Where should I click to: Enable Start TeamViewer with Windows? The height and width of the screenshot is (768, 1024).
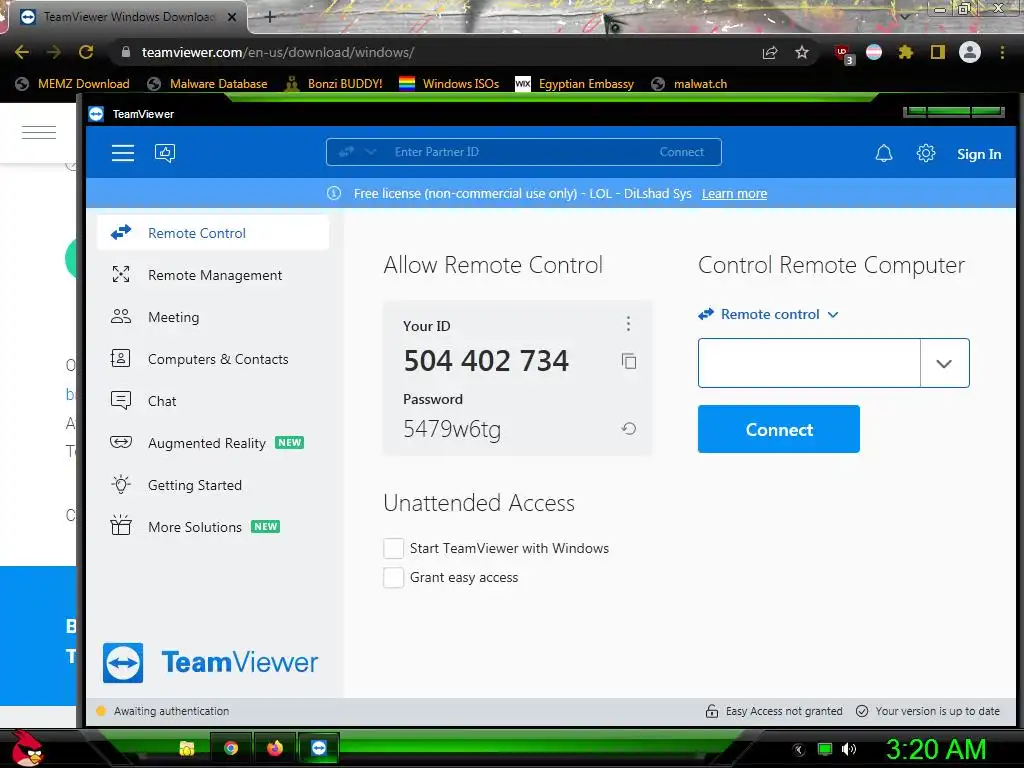click(x=393, y=549)
